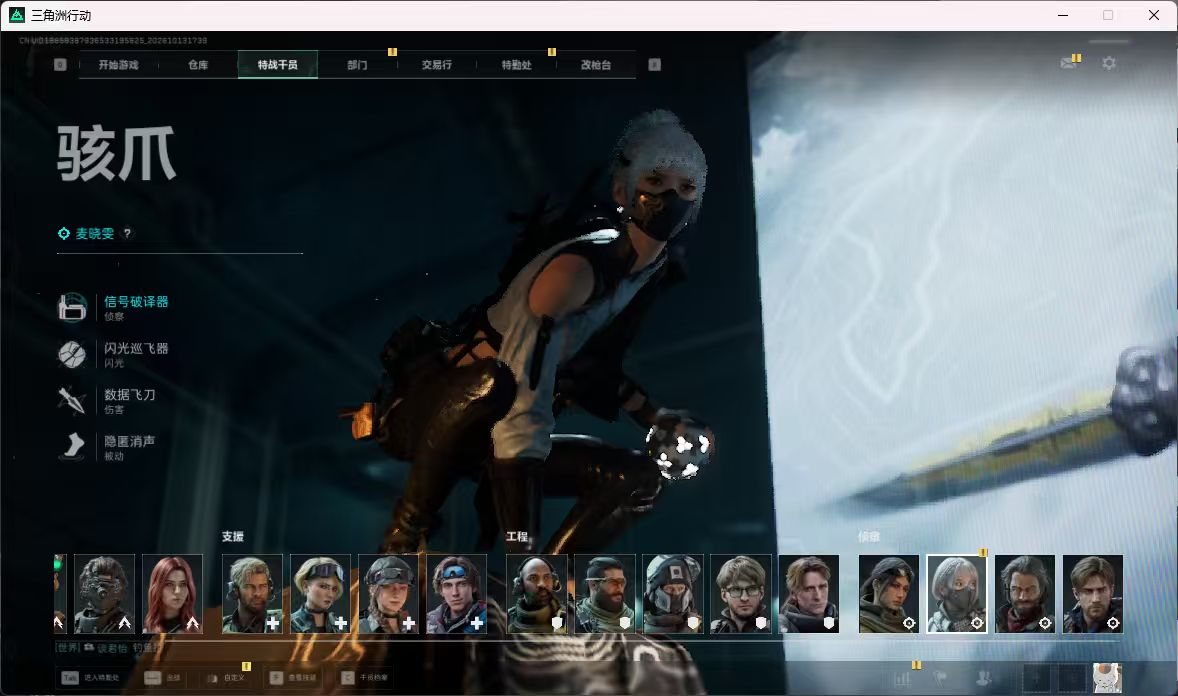The image size is (1178, 696).
Task: Open the 开始游戏 tab
Action: (x=119, y=65)
